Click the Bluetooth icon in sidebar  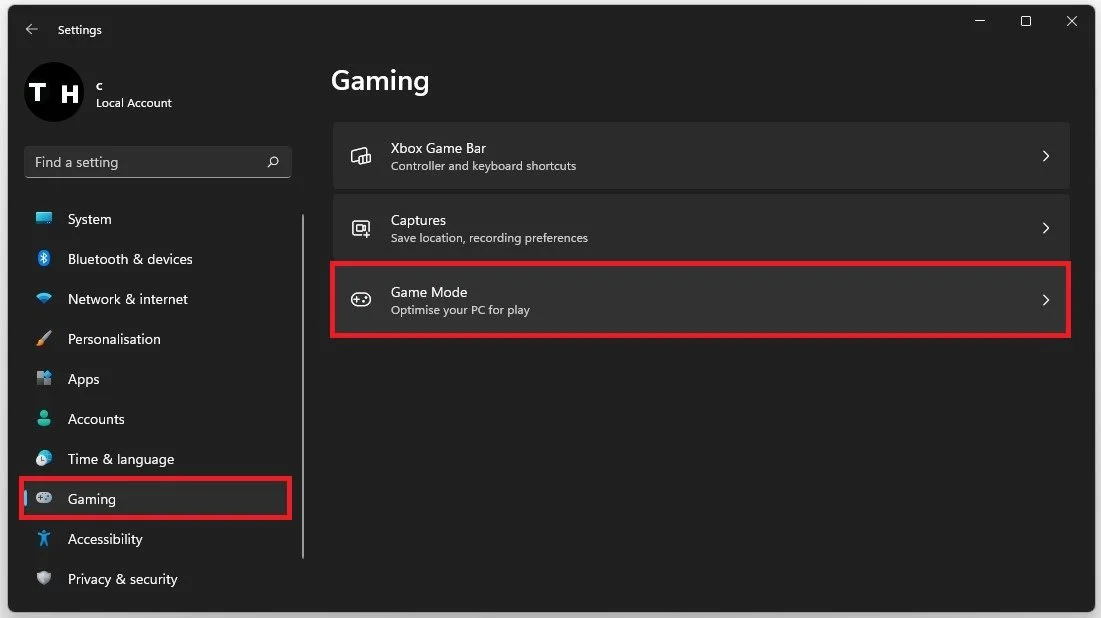(x=44, y=258)
